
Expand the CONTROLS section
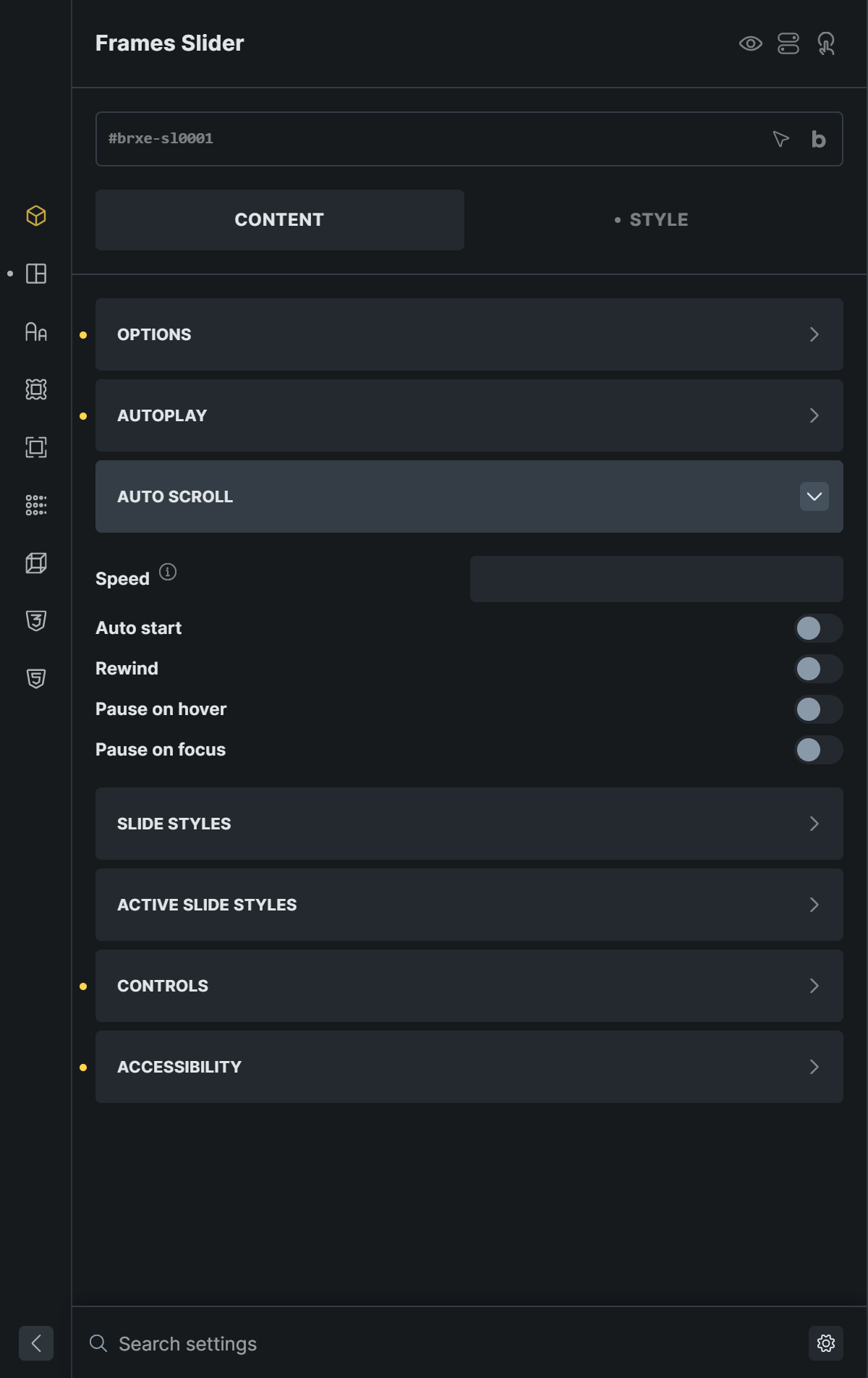pos(469,986)
